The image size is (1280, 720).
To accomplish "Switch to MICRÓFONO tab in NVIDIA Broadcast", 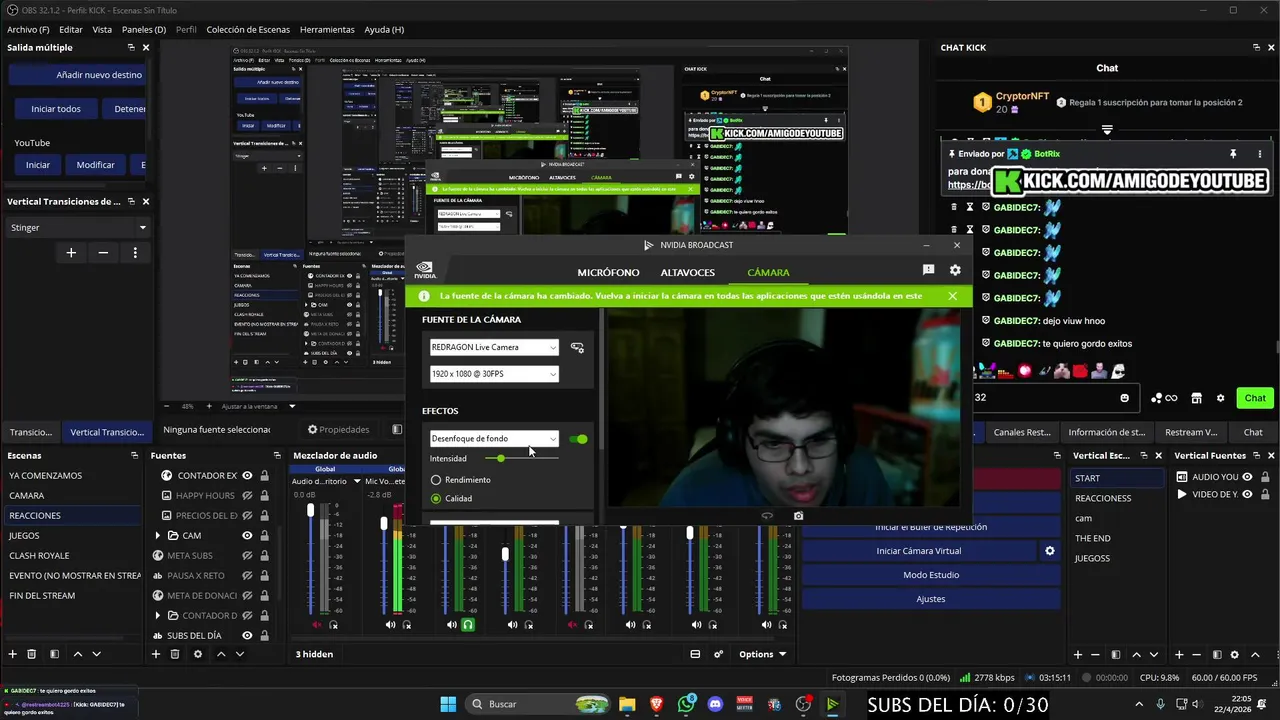I will coord(608,273).
